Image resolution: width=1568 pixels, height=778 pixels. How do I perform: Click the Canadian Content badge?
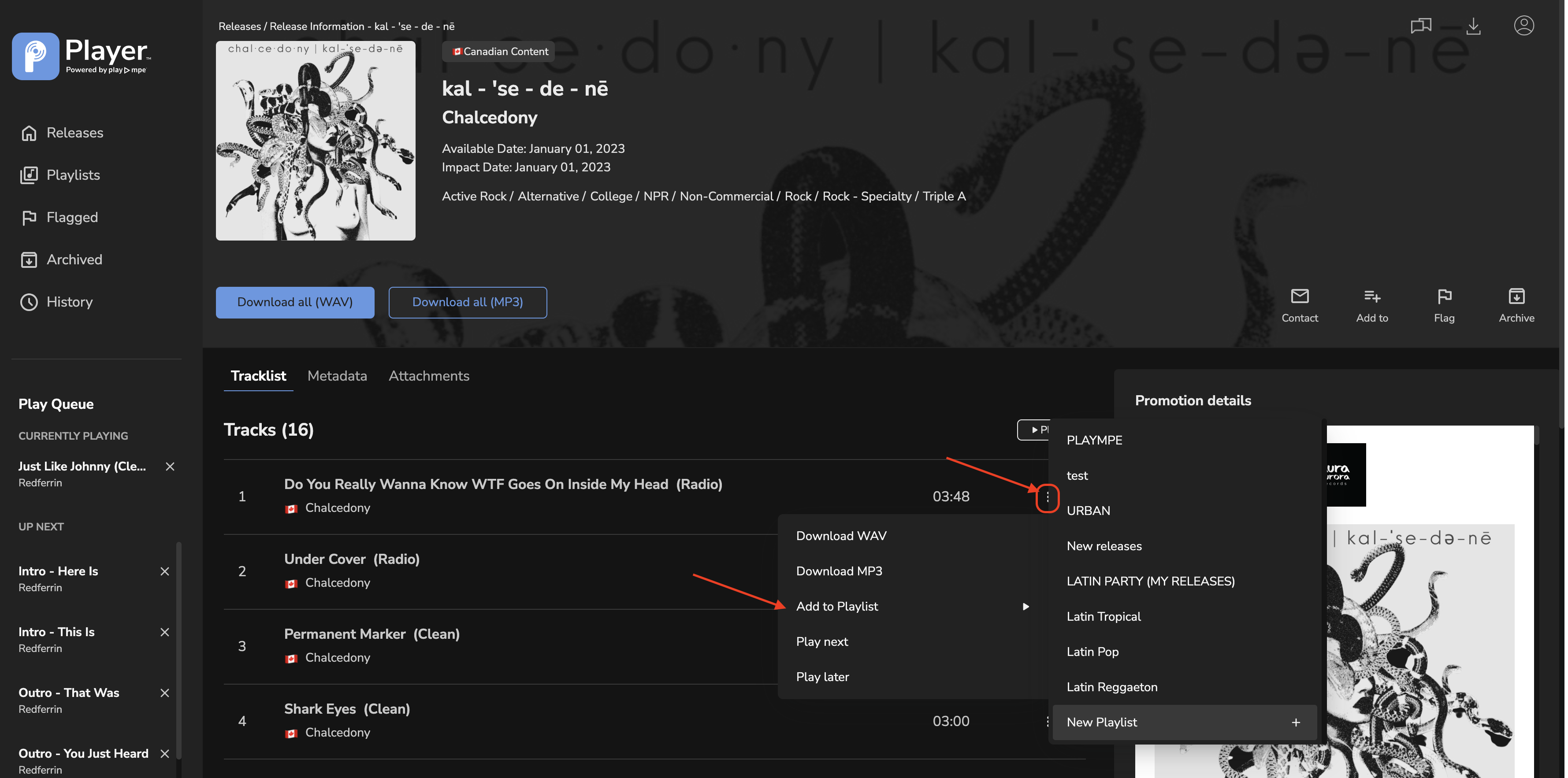click(499, 52)
